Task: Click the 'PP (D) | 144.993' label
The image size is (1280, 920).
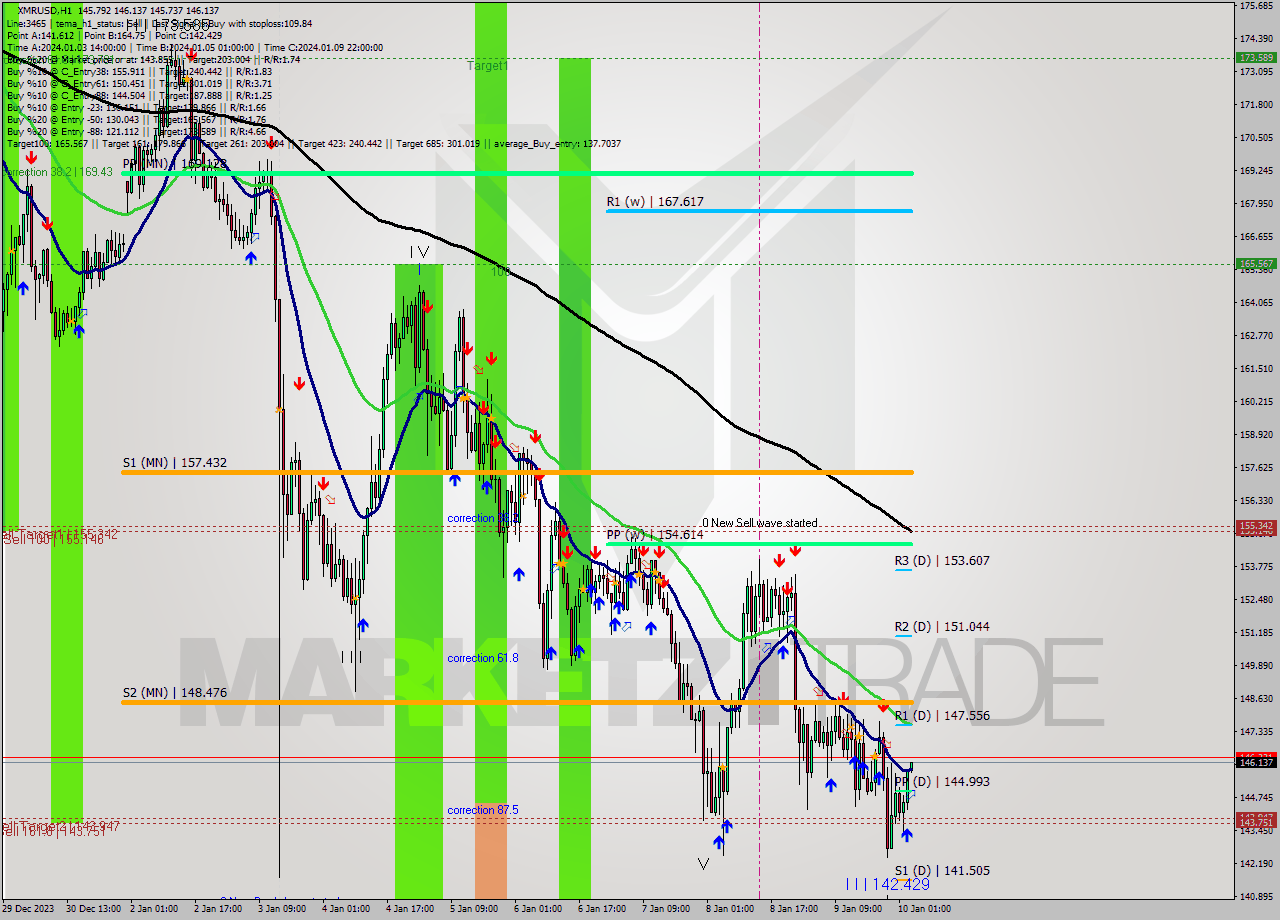Action: [942, 781]
